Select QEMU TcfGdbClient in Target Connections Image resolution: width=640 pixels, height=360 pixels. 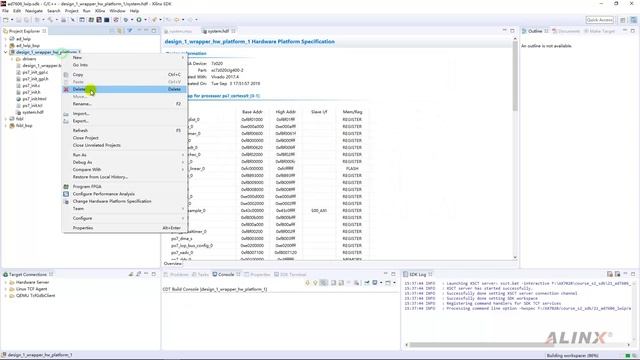35,296
